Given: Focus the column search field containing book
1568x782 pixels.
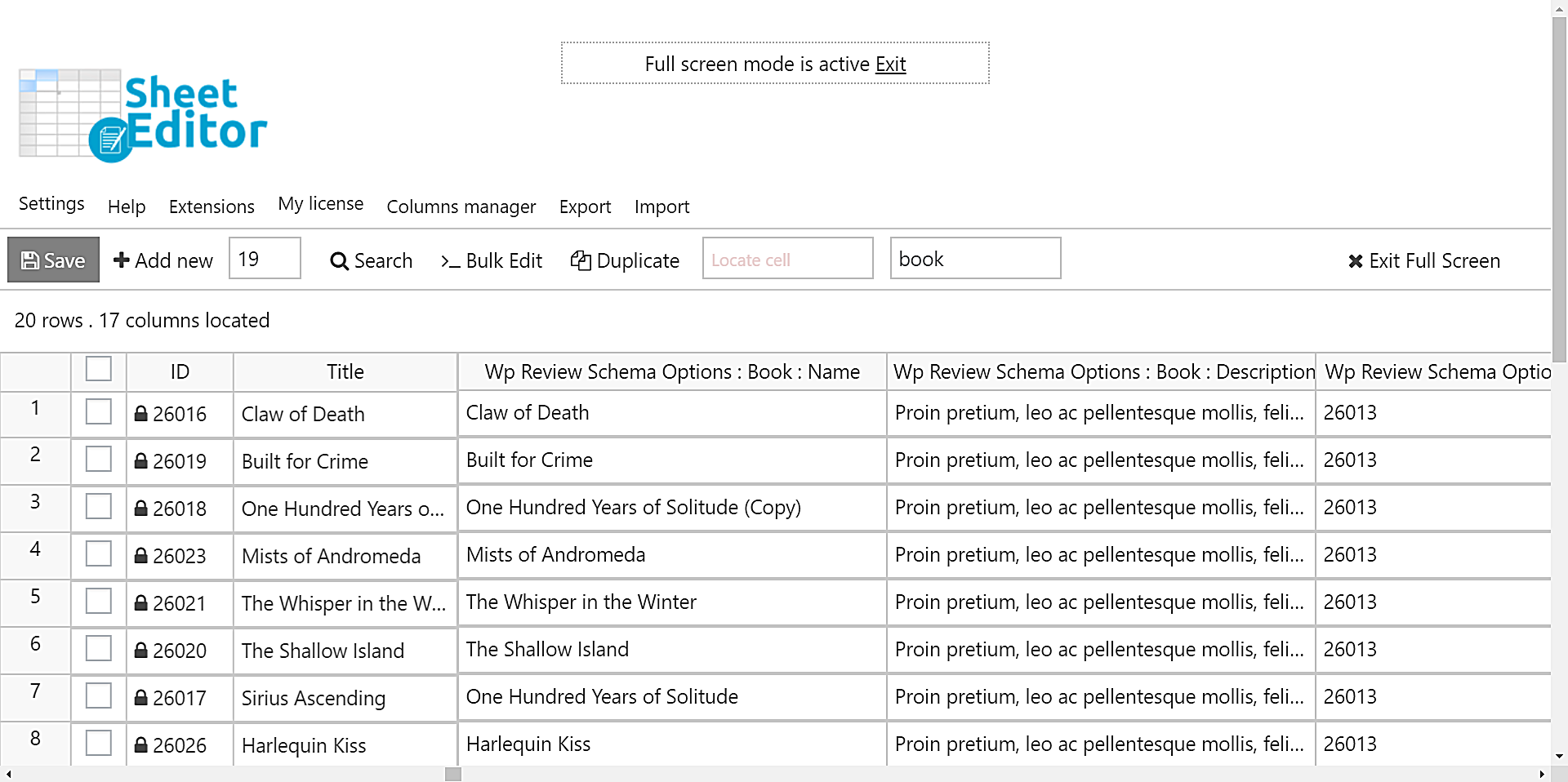Looking at the screenshot, I should click(976, 258).
